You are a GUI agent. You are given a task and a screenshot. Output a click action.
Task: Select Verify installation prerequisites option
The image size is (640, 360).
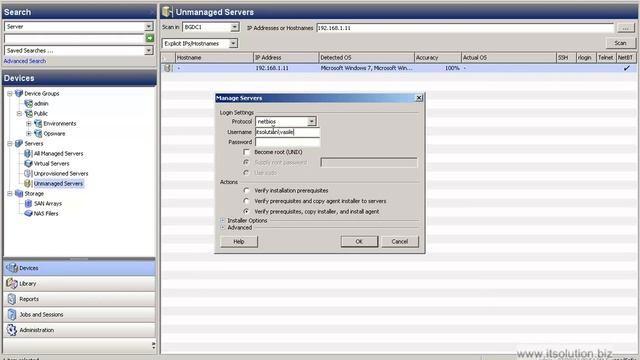click(246, 191)
